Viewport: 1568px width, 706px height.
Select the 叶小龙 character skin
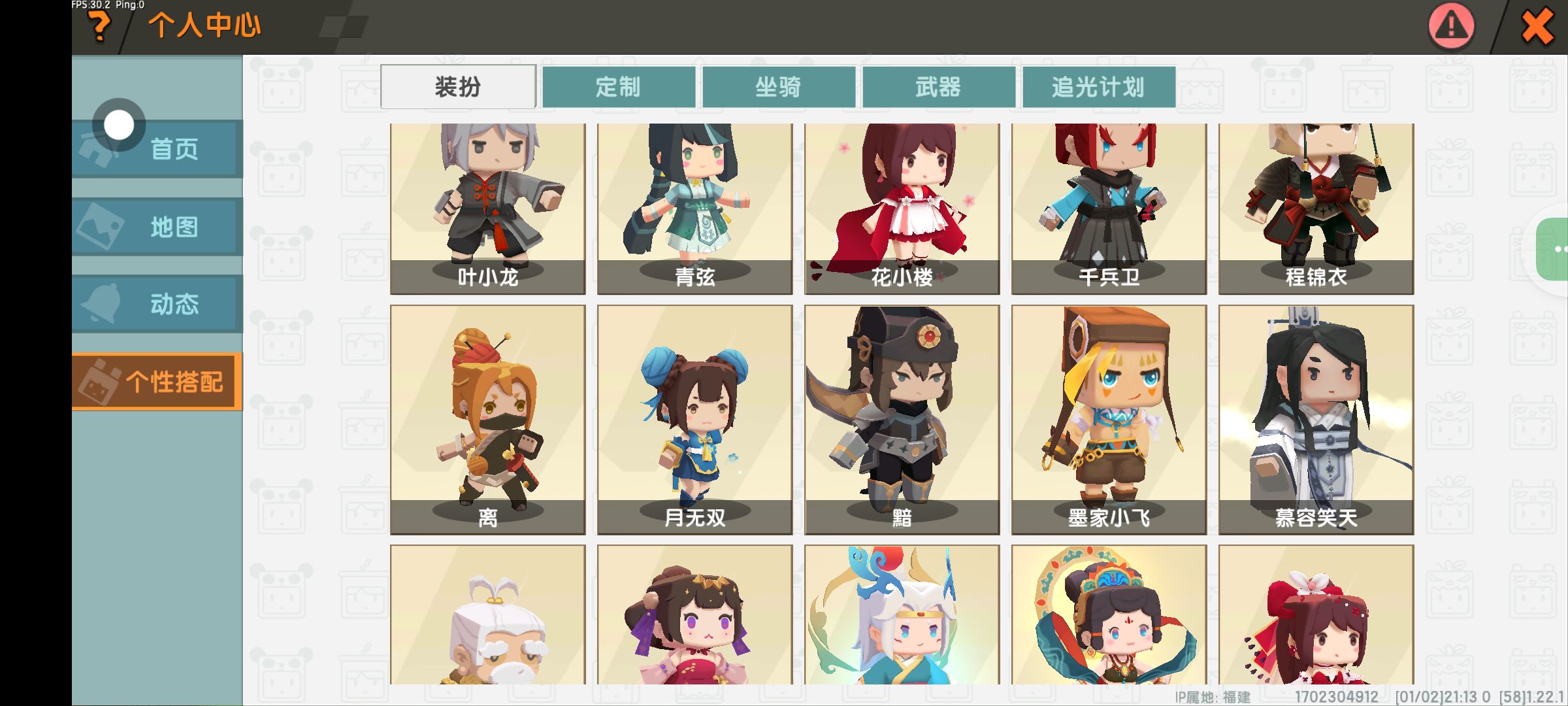point(488,209)
